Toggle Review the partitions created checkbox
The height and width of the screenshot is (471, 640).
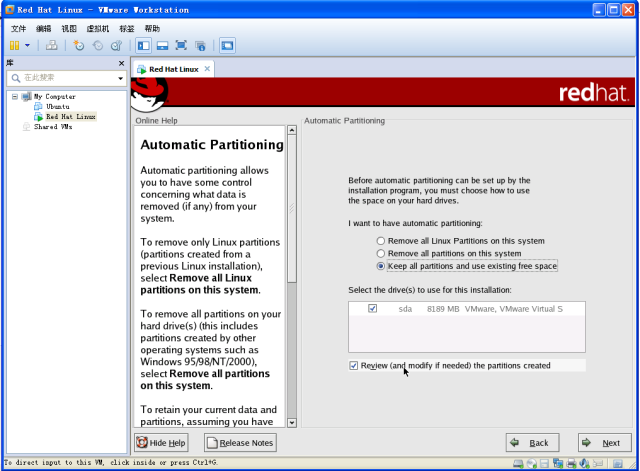tap(353, 366)
